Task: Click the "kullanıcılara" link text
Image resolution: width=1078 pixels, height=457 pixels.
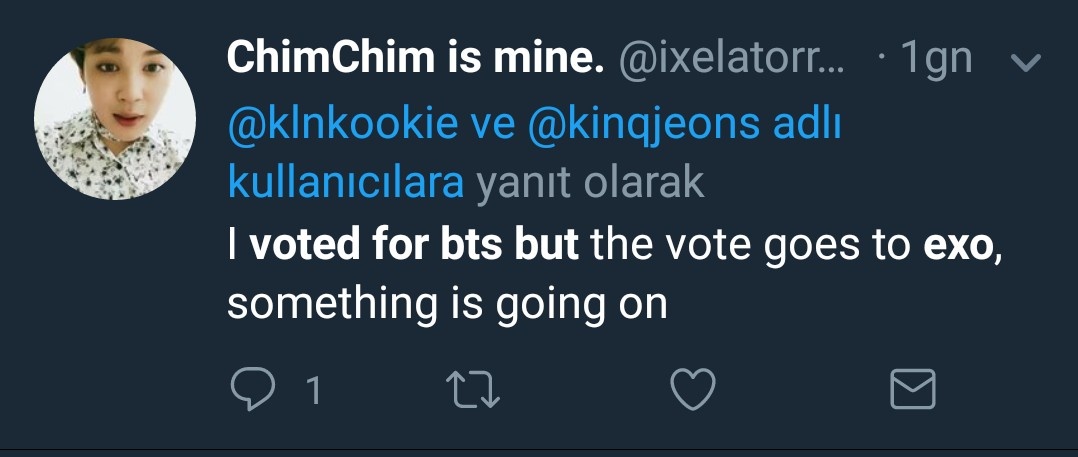Action: [346, 183]
